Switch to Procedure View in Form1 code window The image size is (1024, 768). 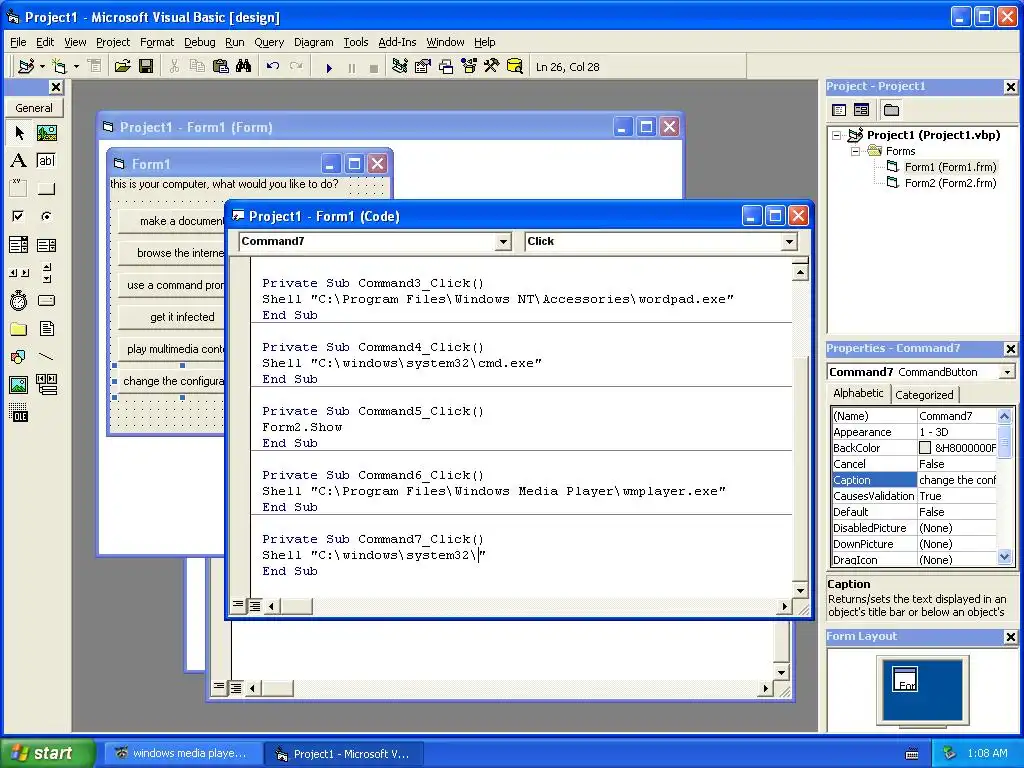pos(238,605)
